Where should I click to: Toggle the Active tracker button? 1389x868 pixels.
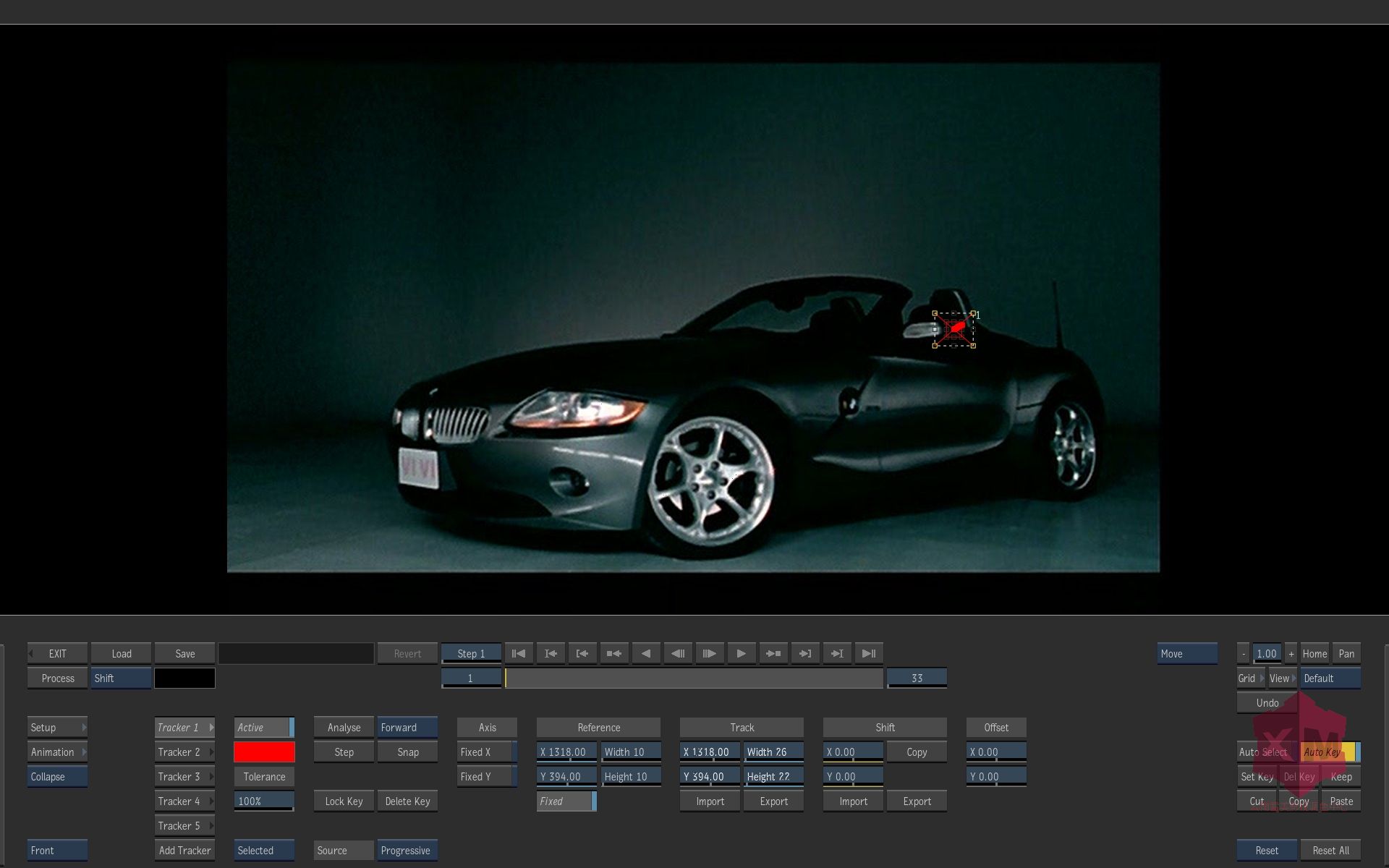264,727
